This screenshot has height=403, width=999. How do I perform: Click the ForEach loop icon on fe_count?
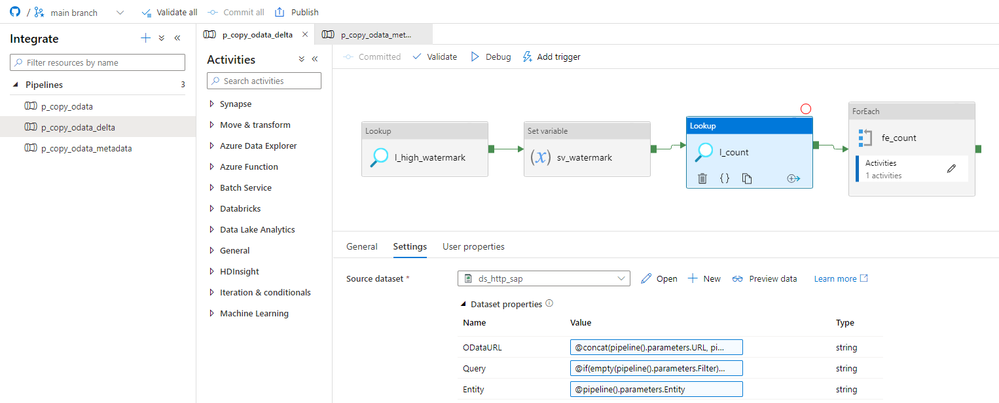point(865,138)
